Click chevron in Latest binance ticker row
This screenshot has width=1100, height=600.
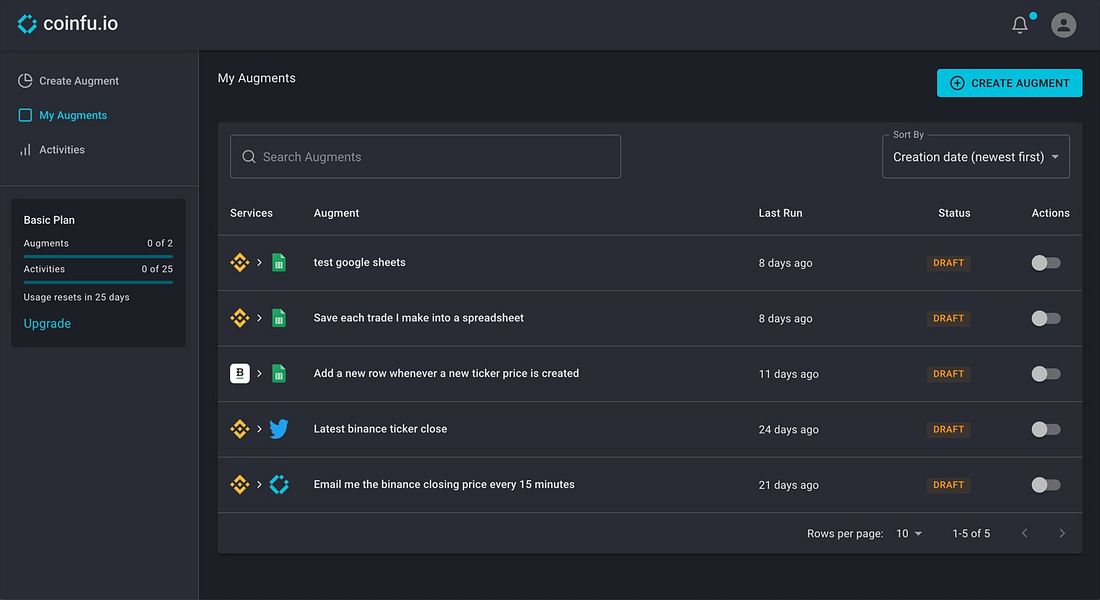pyautogui.click(x=259, y=429)
